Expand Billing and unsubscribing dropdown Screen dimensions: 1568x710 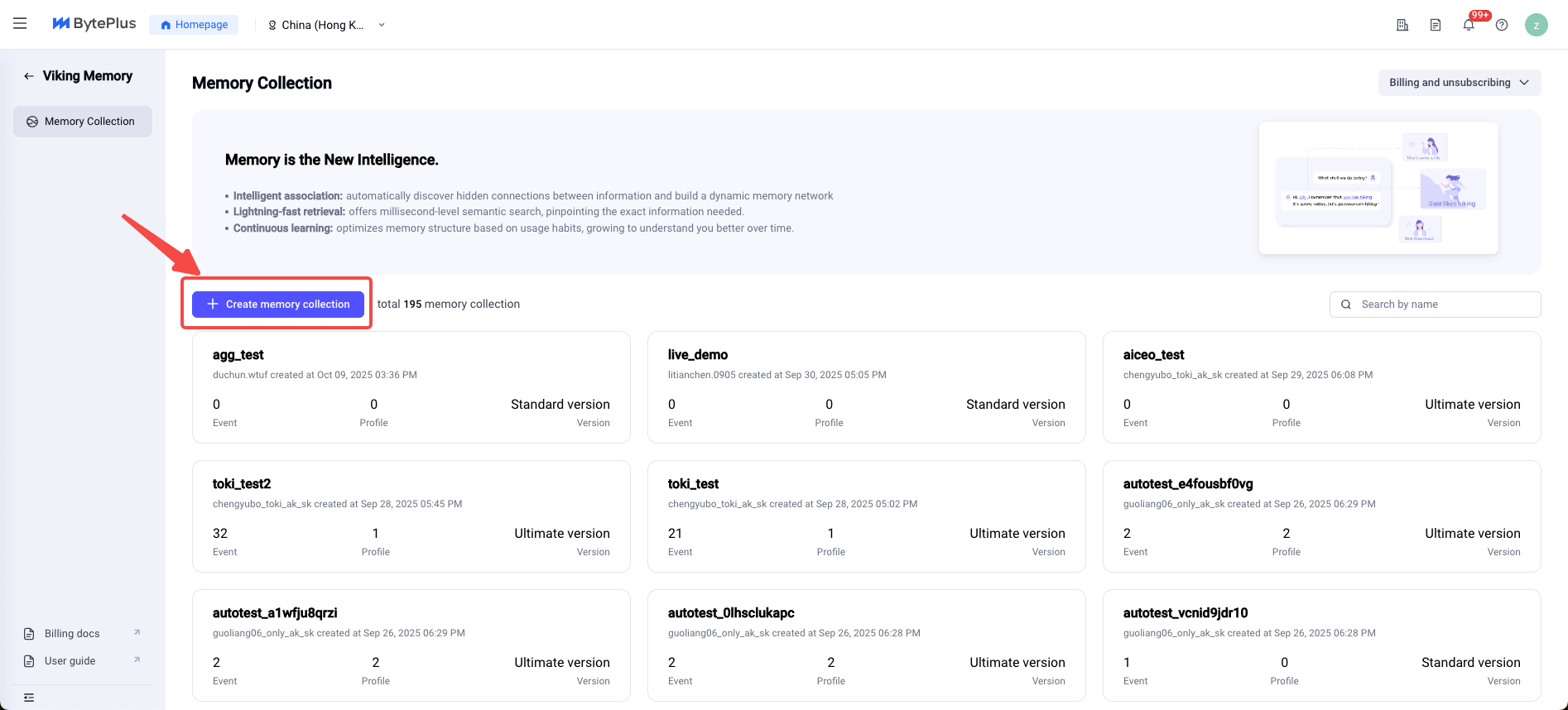1459,83
